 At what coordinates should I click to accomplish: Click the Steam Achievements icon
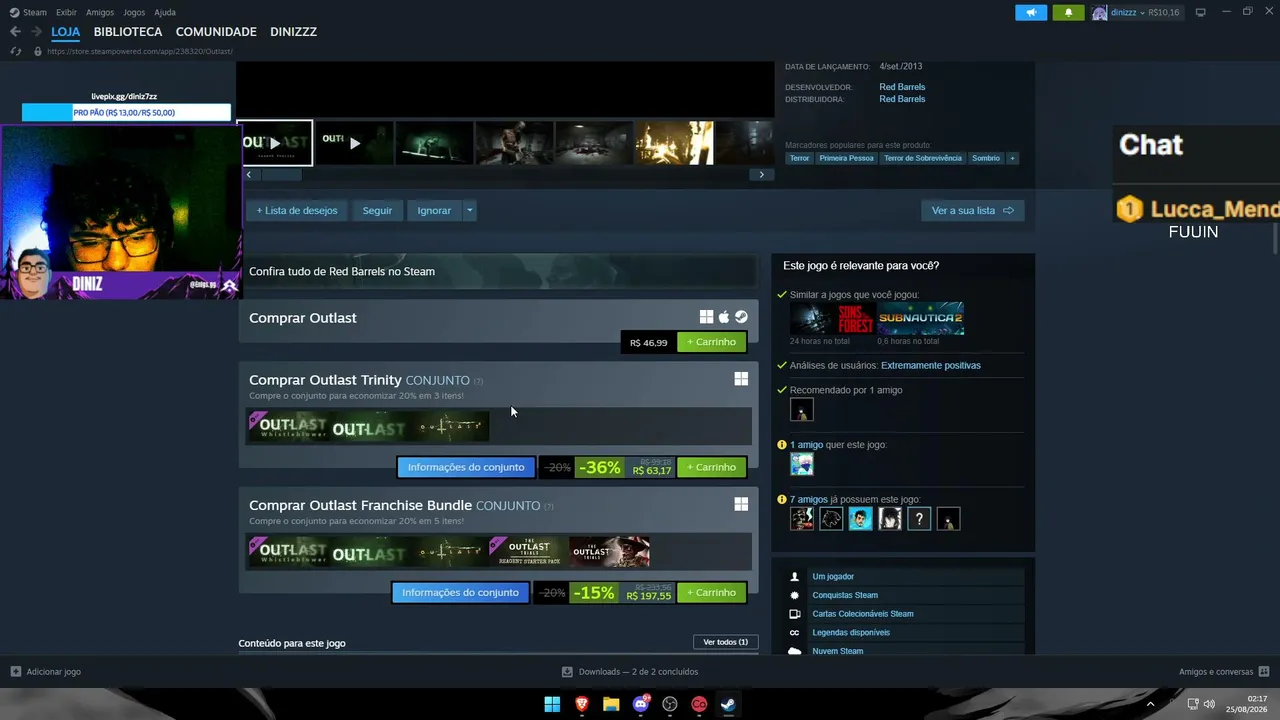[795, 595]
